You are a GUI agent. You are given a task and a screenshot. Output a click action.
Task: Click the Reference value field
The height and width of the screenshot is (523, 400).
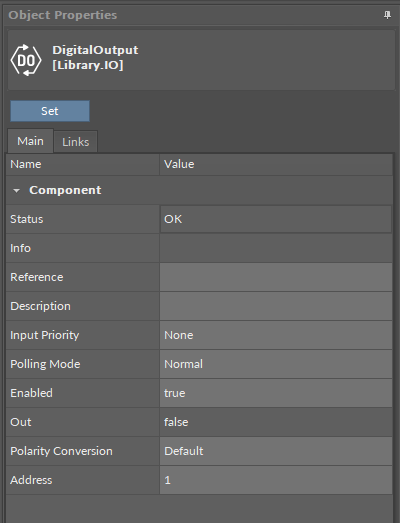tap(276, 277)
